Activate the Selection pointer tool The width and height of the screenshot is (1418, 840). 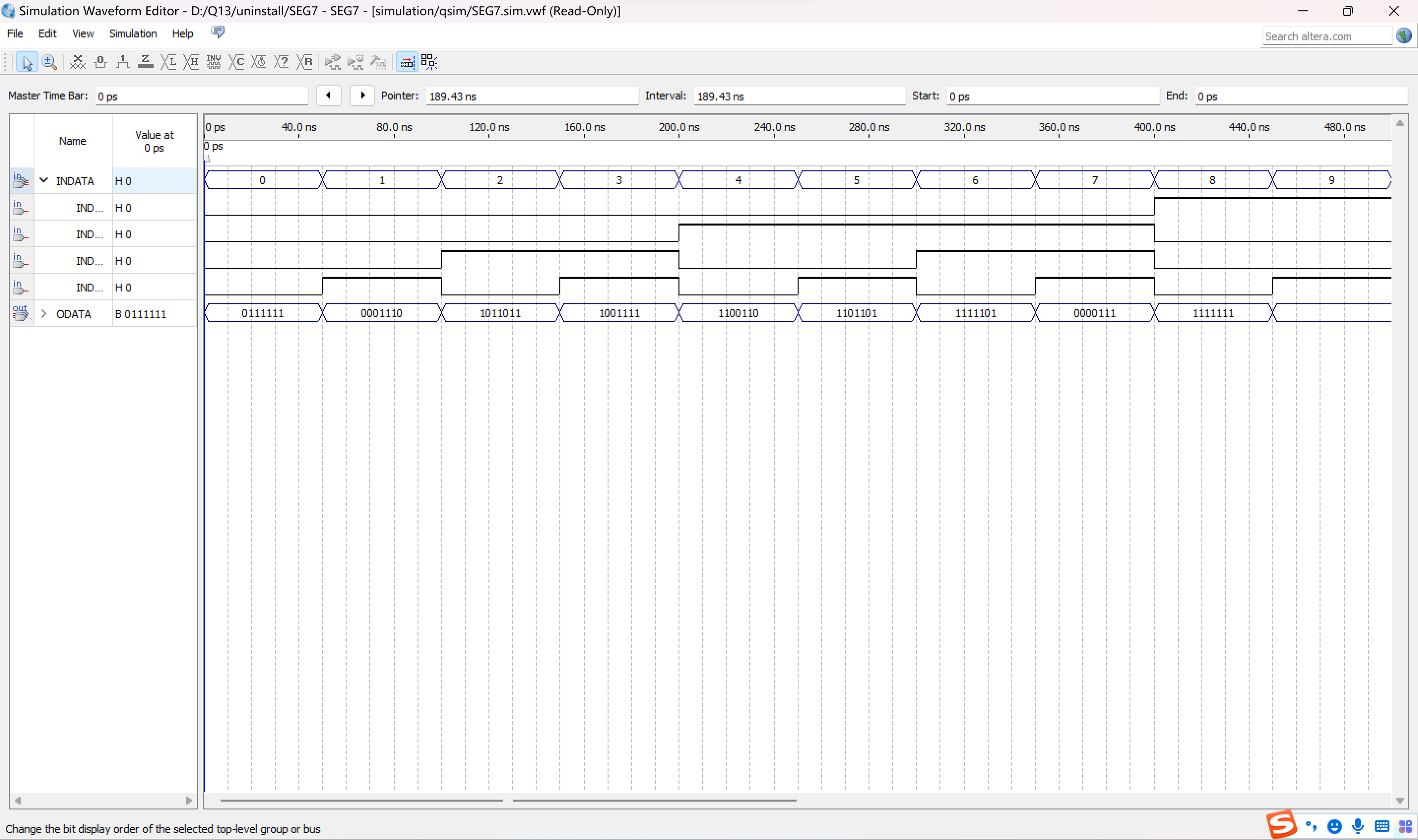point(27,62)
